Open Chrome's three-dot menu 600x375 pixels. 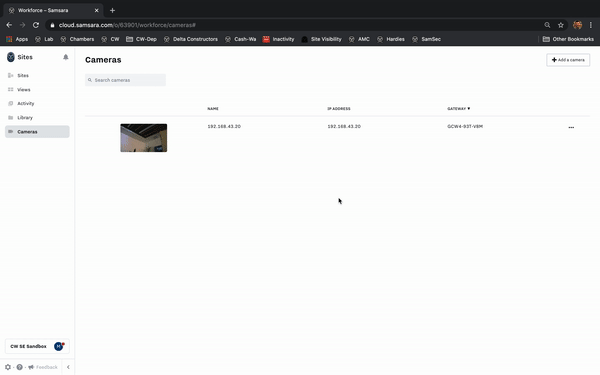(x=590, y=25)
